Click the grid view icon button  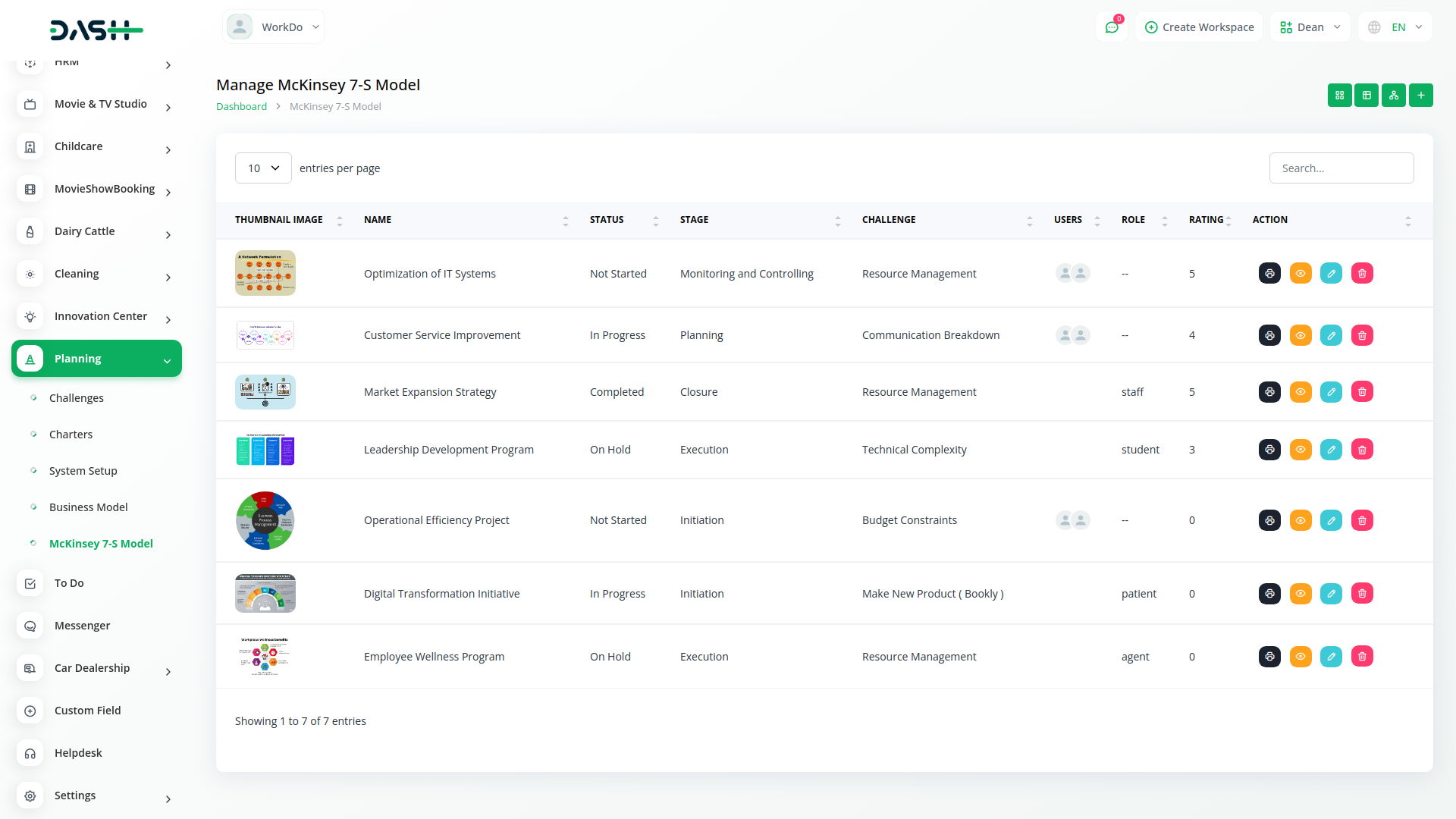tap(1339, 96)
